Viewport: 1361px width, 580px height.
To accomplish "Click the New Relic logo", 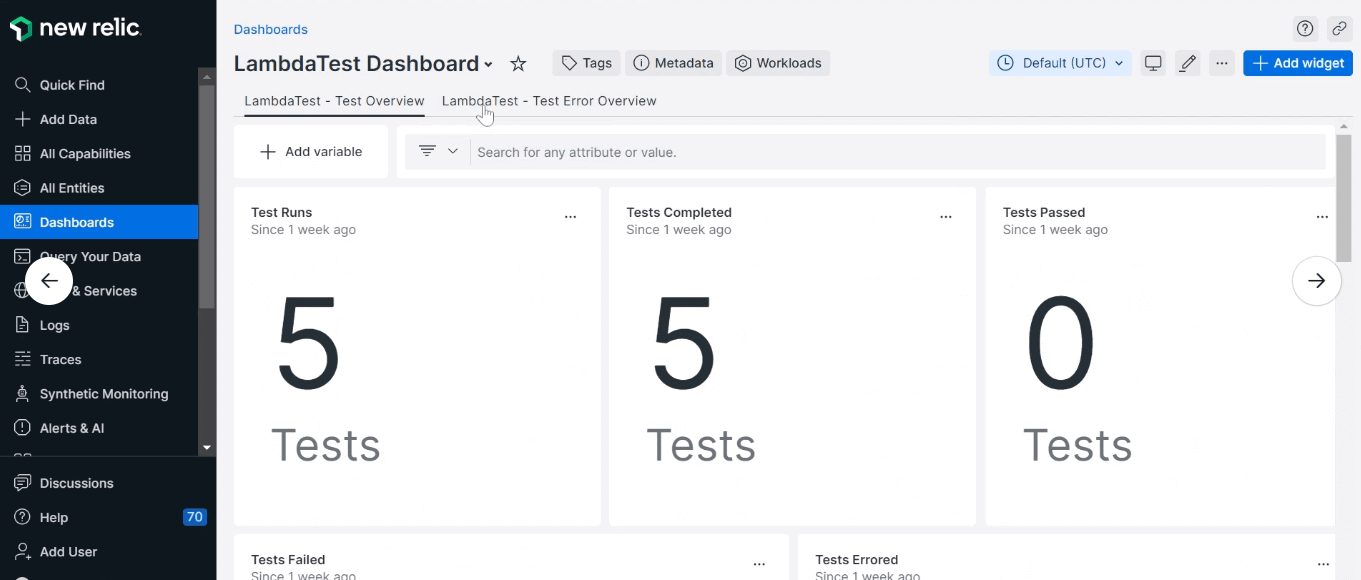I will (x=75, y=29).
